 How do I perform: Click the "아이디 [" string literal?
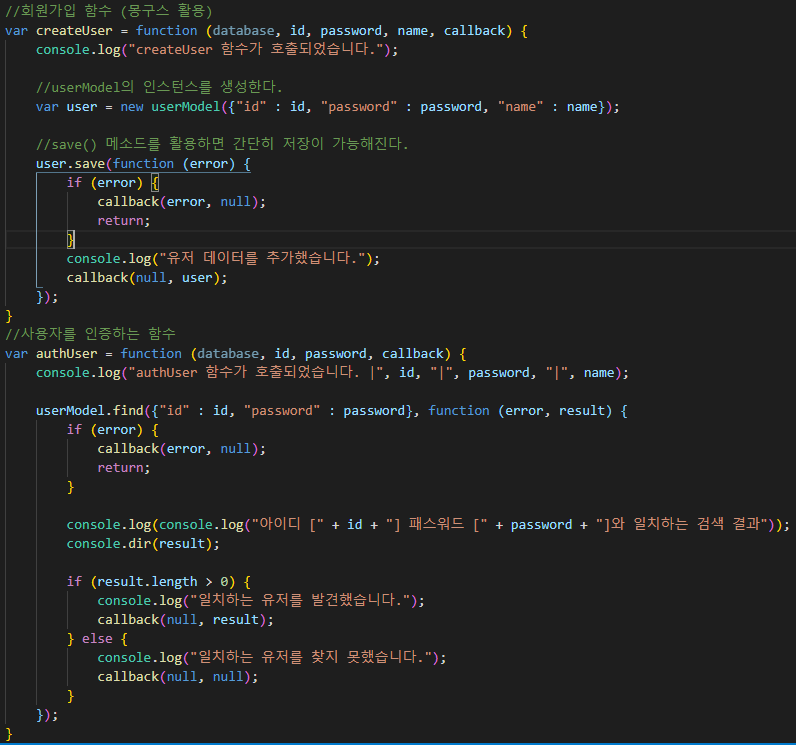287,525
